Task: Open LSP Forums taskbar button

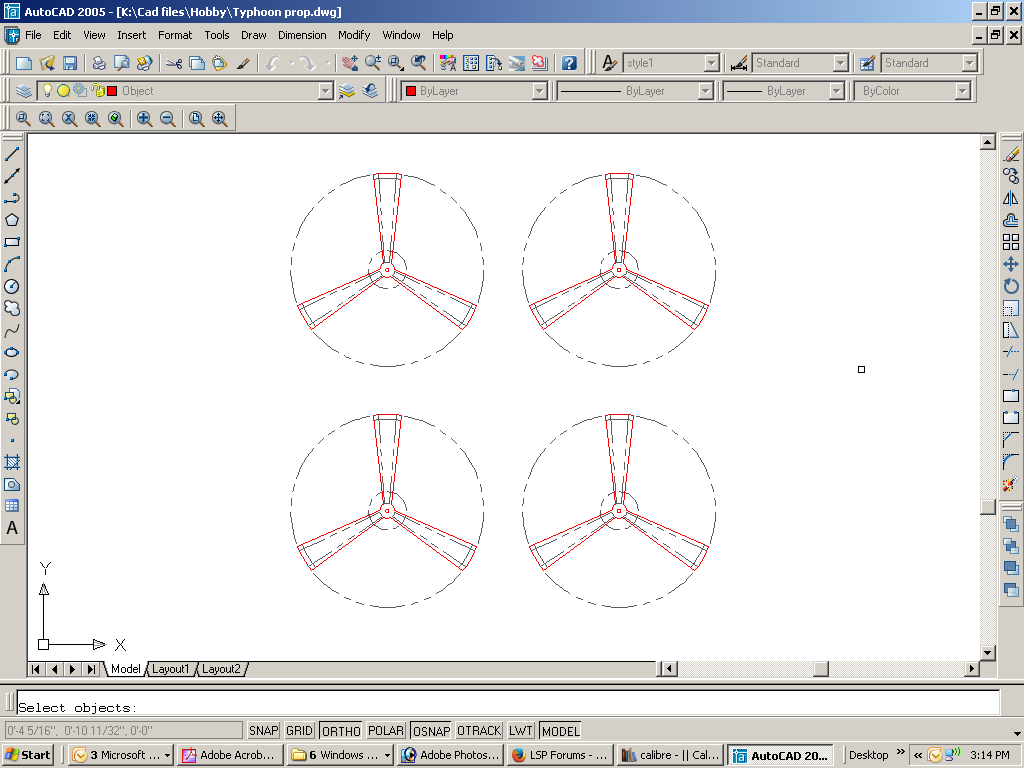Action: click(558, 755)
